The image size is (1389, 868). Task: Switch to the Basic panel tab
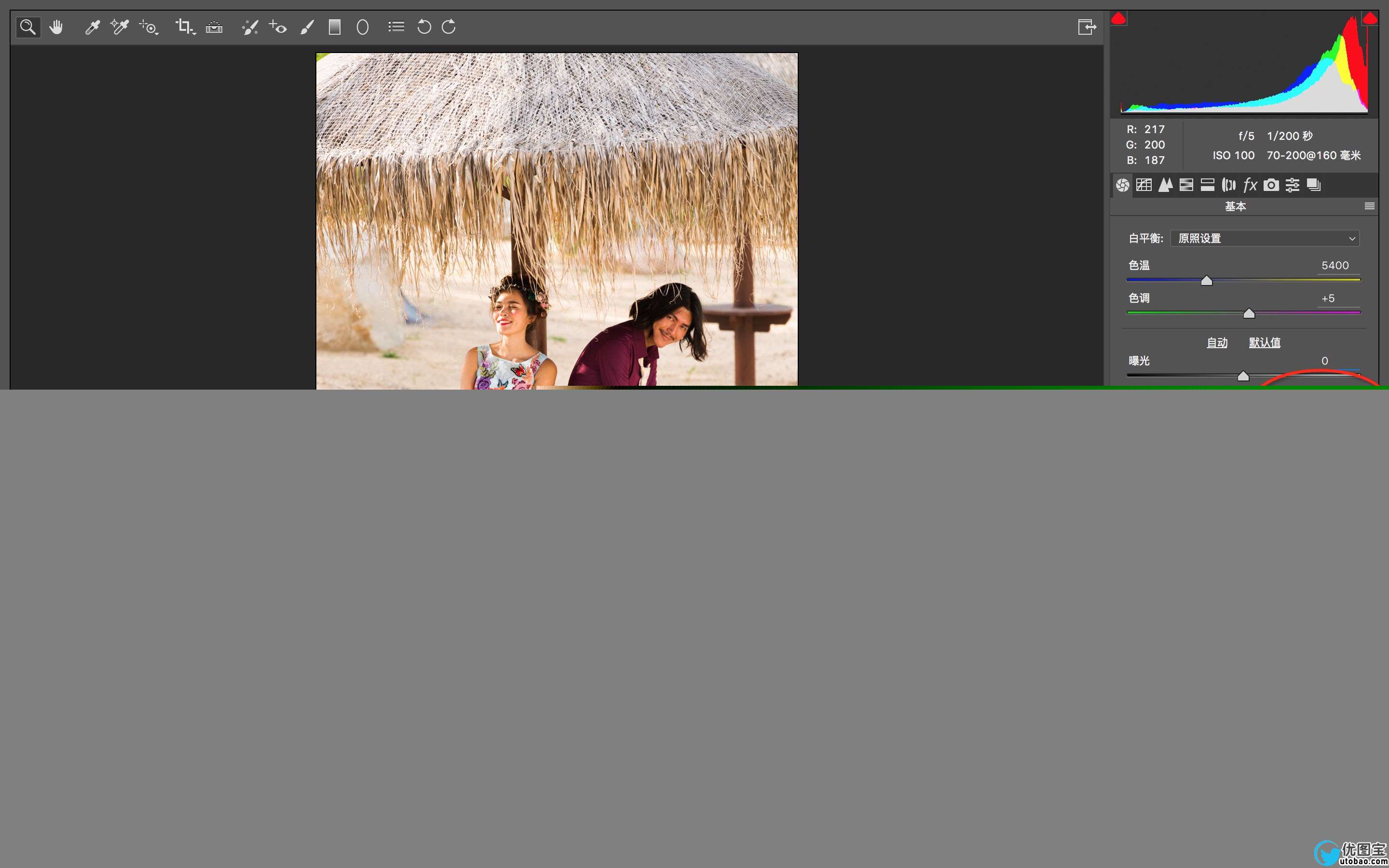1122,185
